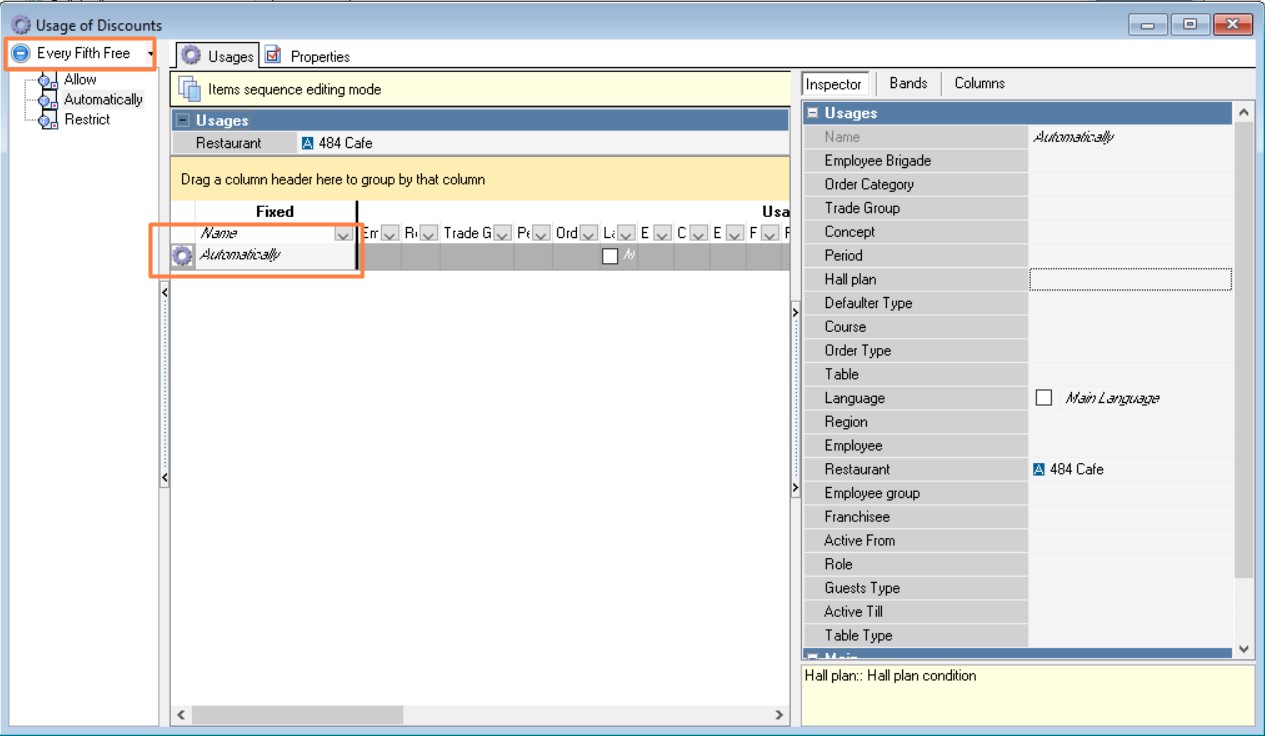1265x736 pixels.
Task: Click the blue Every Fifth Free discount icon
Action: (x=21, y=54)
